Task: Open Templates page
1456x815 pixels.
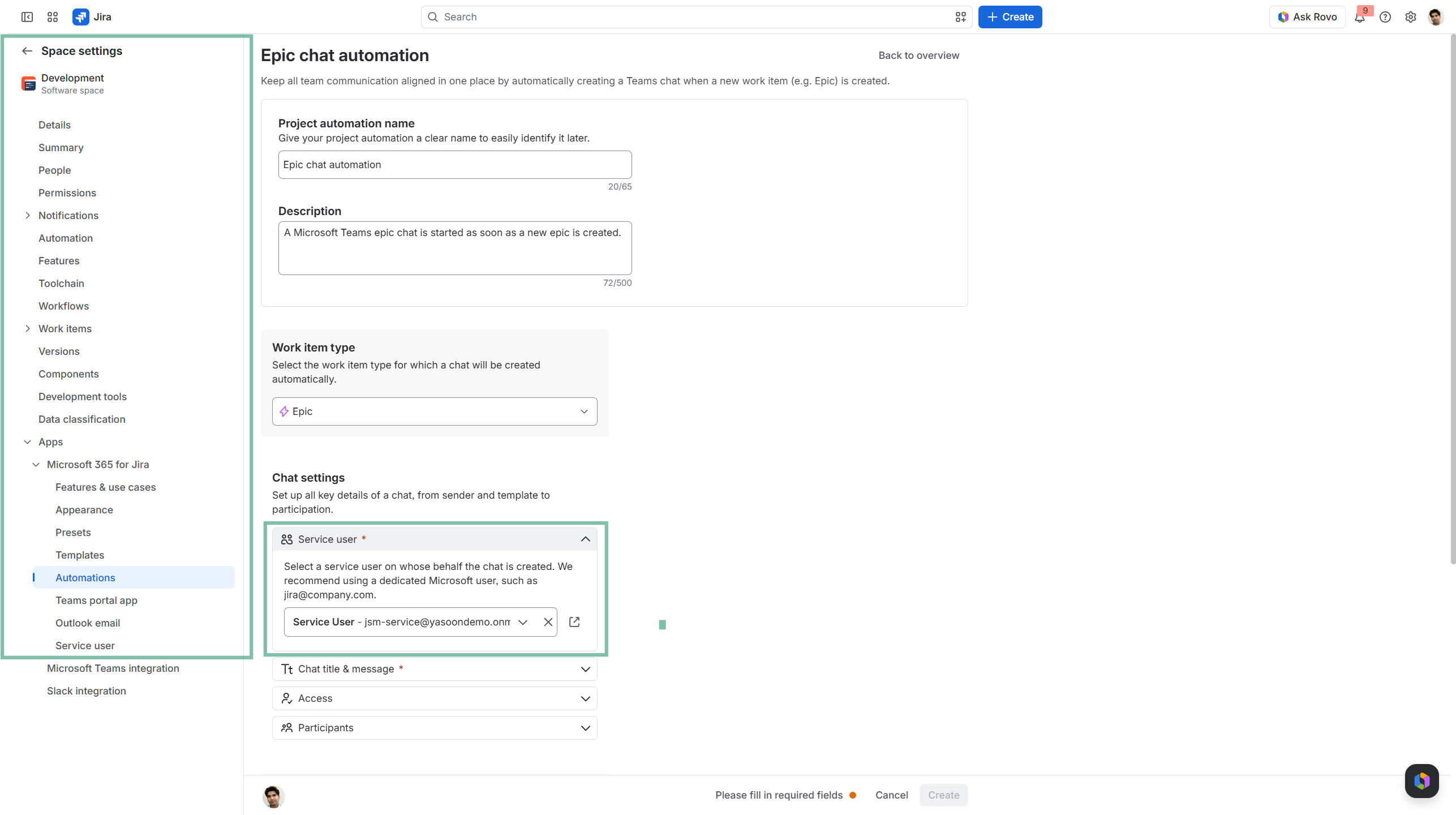Action: pyautogui.click(x=80, y=555)
